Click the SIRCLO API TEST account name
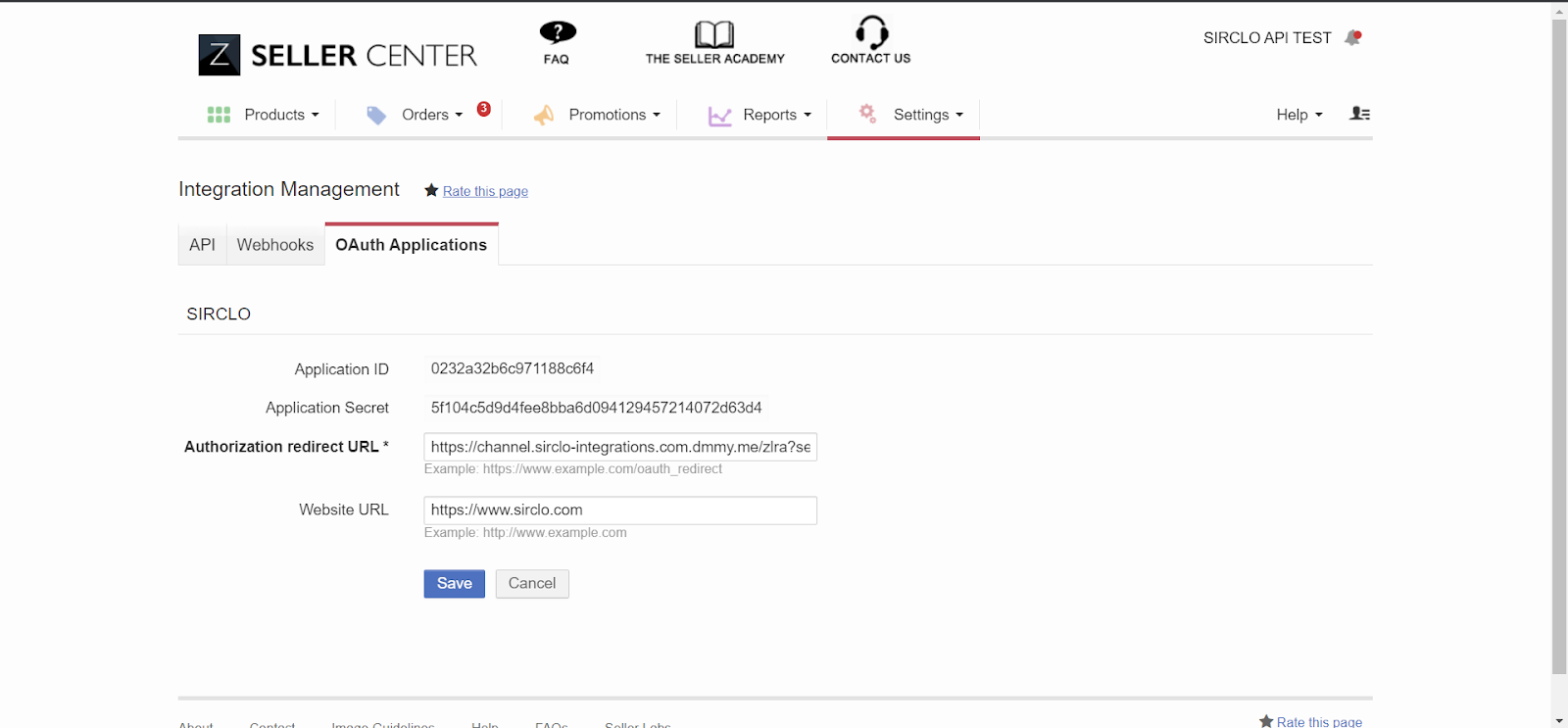 pyautogui.click(x=1267, y=38)
